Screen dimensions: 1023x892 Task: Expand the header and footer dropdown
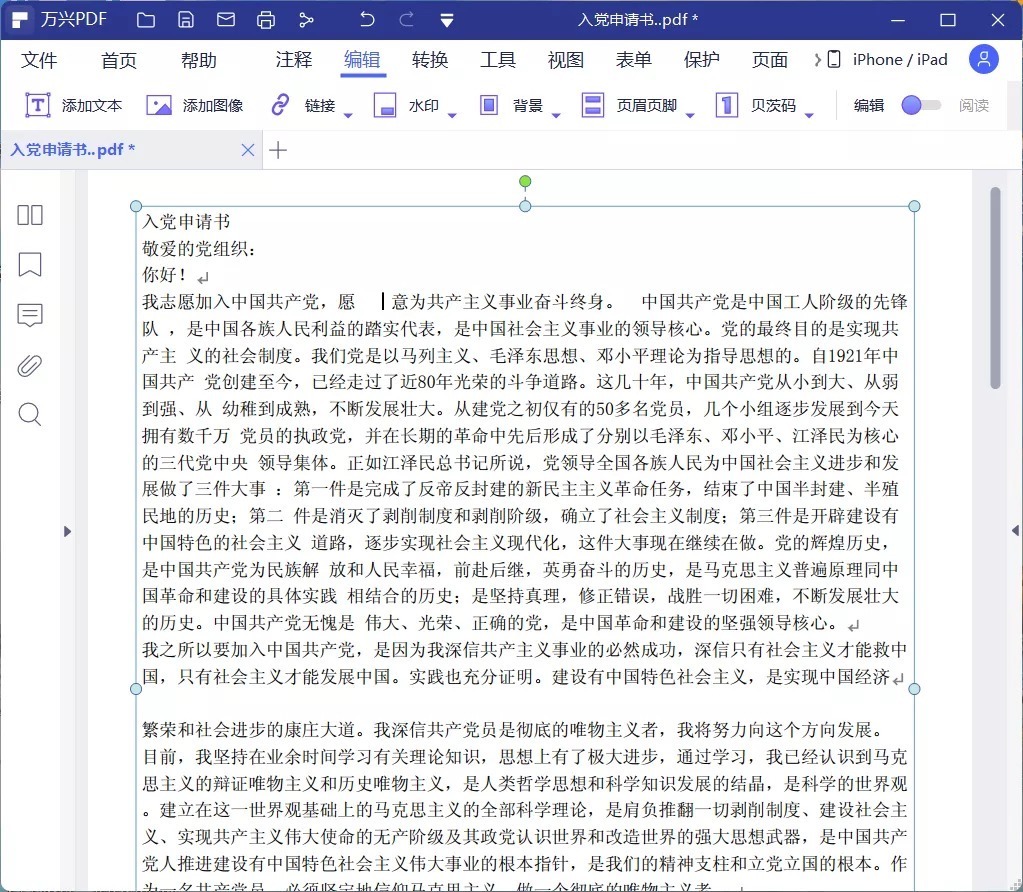[690, 114]
